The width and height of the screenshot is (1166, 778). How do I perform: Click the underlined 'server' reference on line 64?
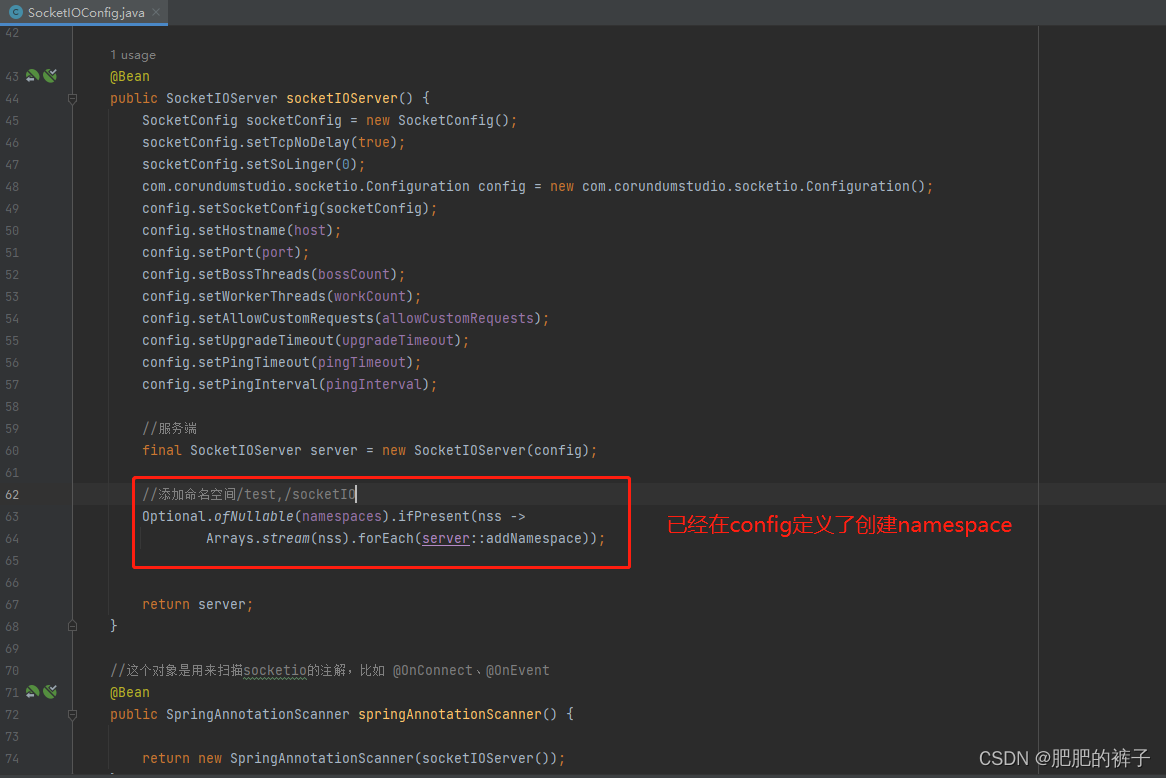pos(446,539)
